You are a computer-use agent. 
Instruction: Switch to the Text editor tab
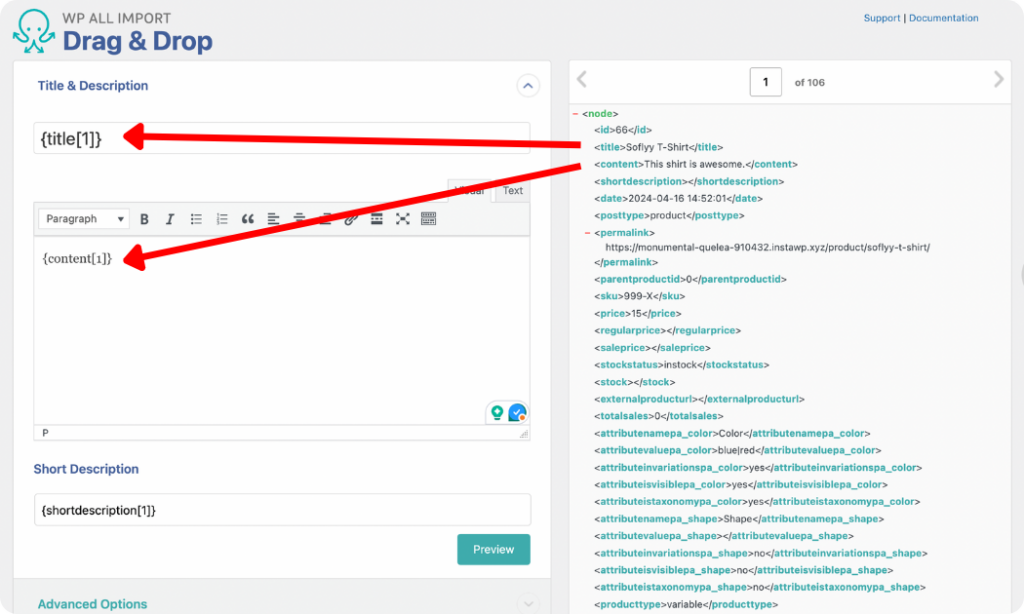point(513,190)
